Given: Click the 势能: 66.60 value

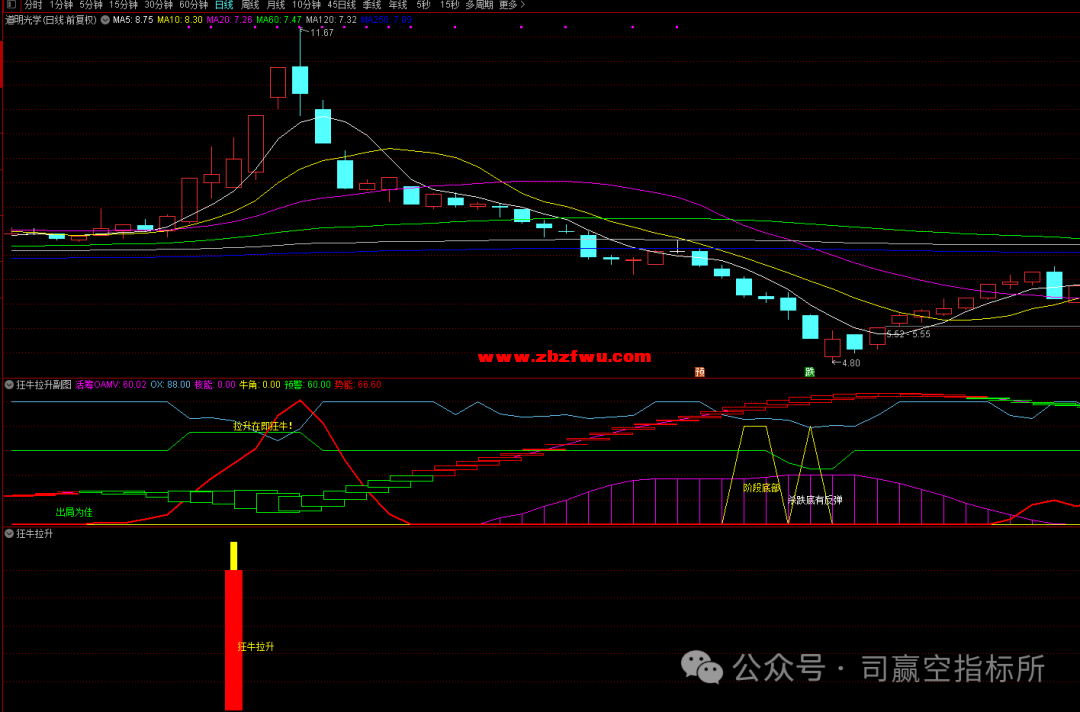Looking at the screenshot, I should [x=357, y=385].
